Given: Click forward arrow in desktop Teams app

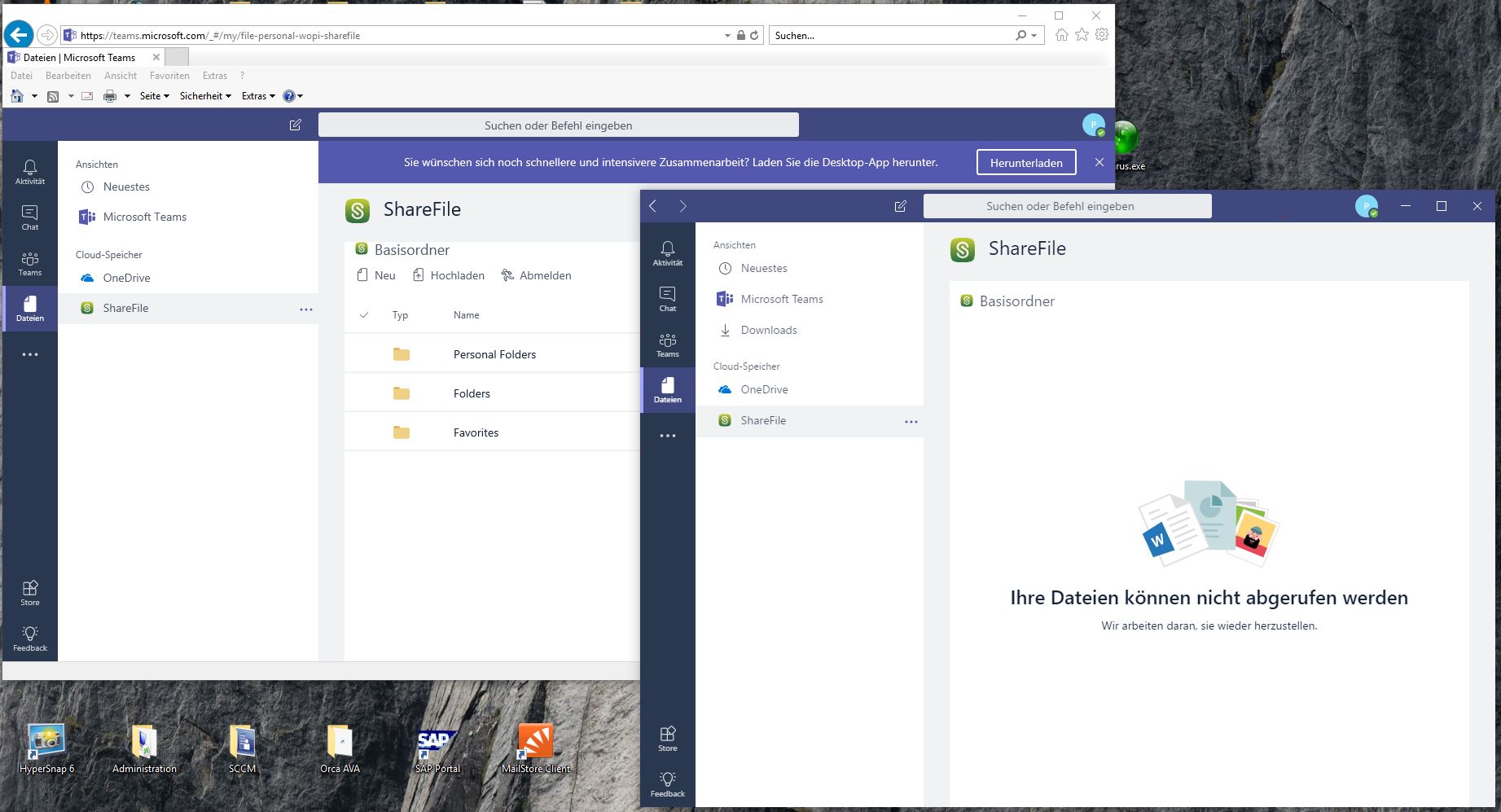Looking at the screenshot, I should coord(682,206).
